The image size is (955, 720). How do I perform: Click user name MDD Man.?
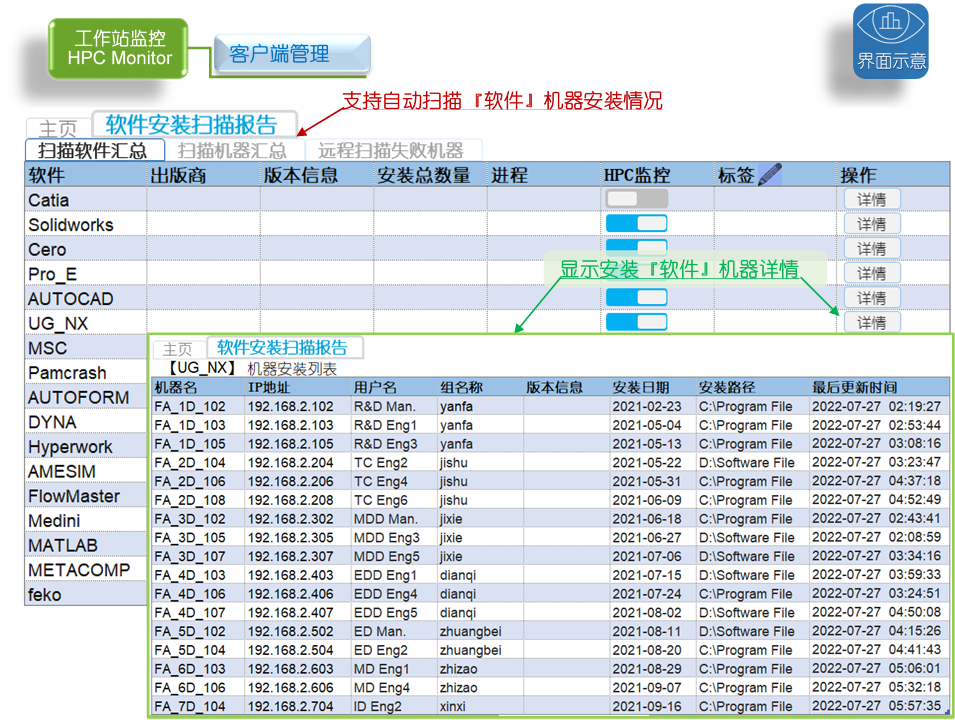tap(386, 519)
